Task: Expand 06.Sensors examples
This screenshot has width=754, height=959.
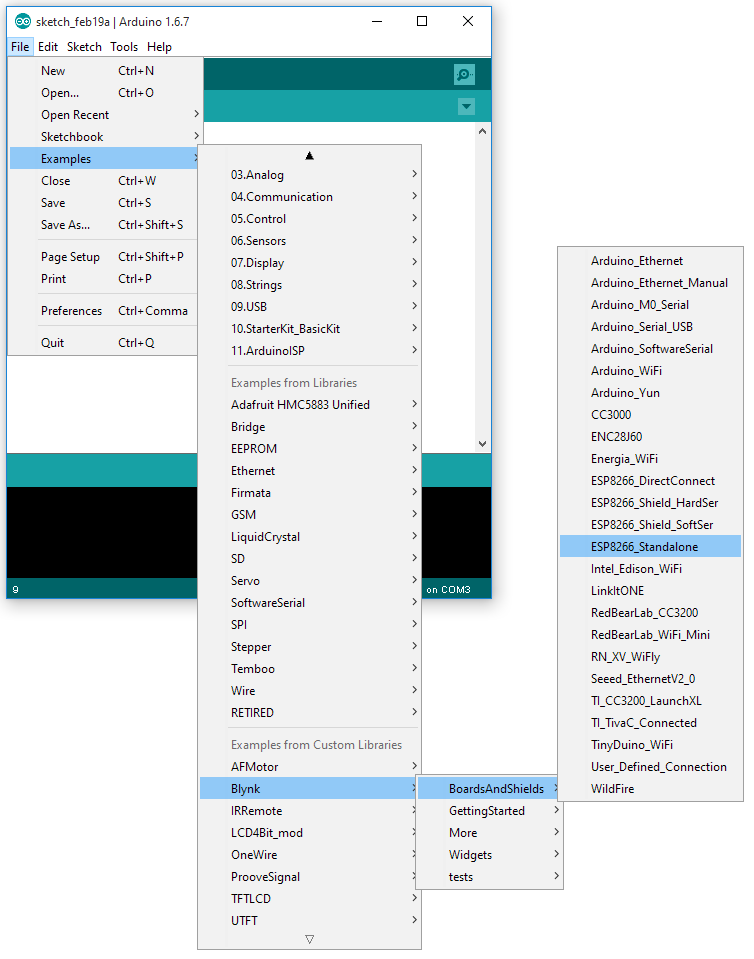Action: [x=309, y=241]
